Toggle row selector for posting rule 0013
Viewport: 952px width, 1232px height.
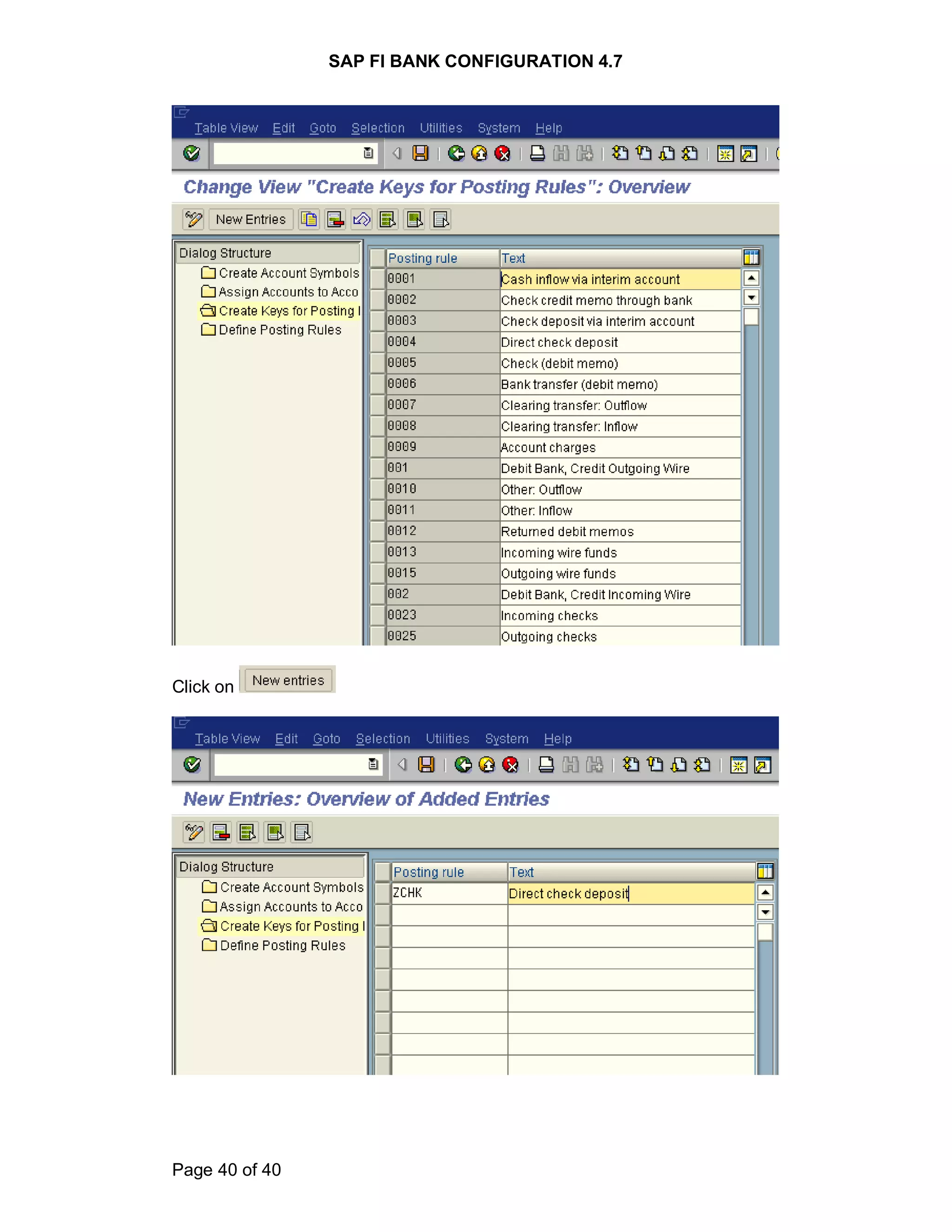pos(378,552)
